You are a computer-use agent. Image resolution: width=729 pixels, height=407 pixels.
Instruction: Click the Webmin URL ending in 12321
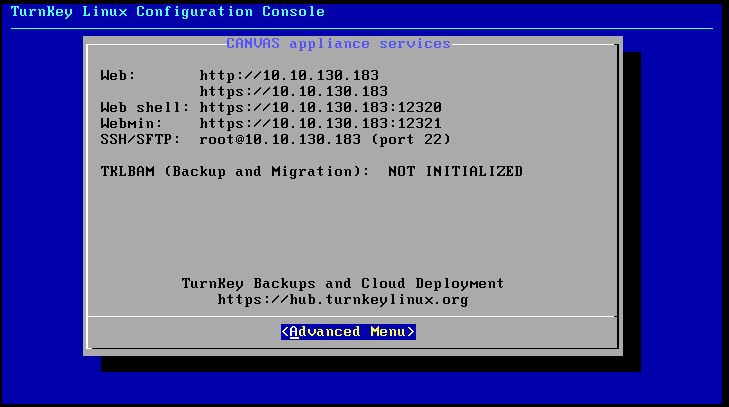click(320, 123)
